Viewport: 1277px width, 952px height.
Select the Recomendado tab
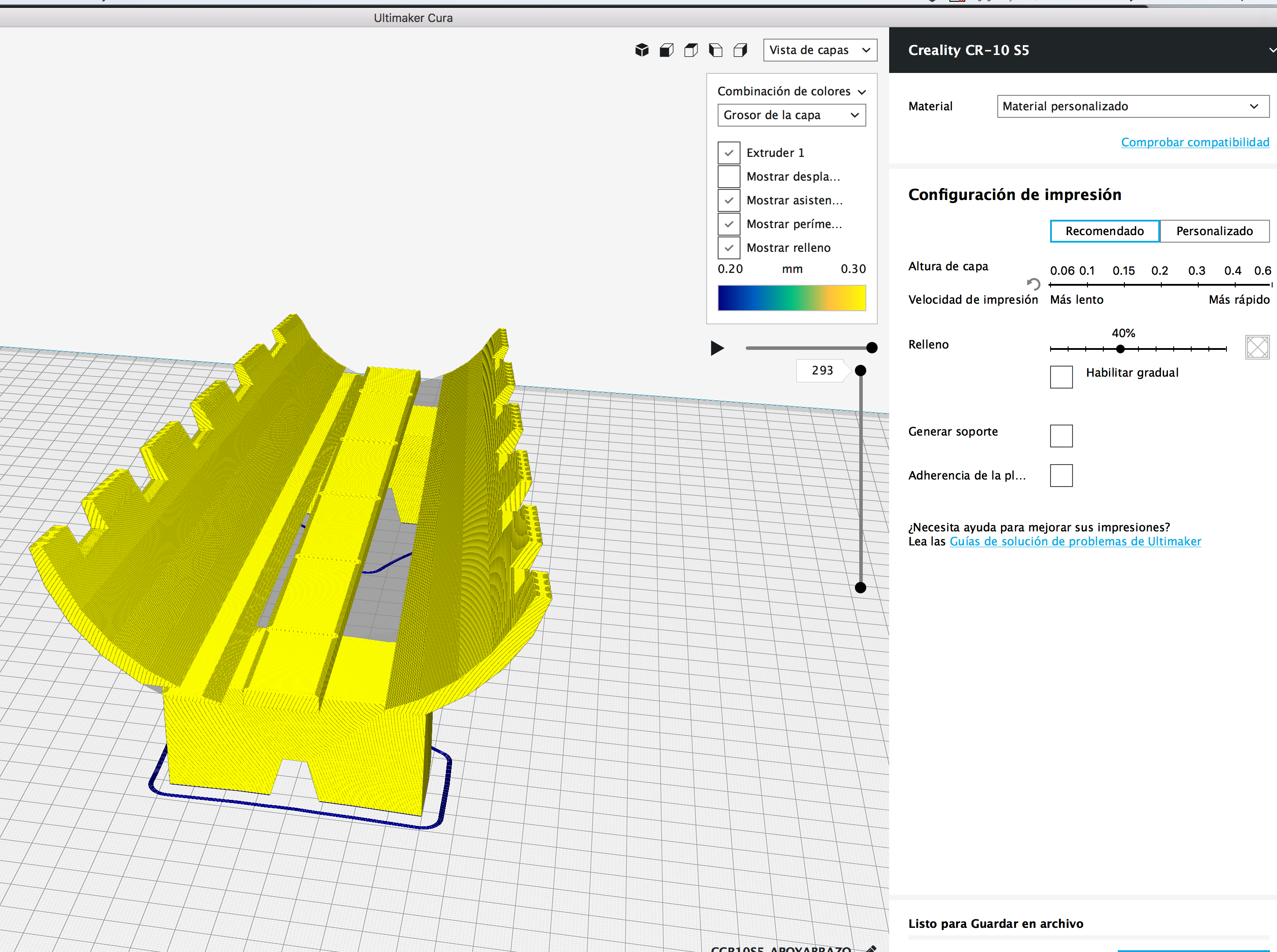point(1104,231)
